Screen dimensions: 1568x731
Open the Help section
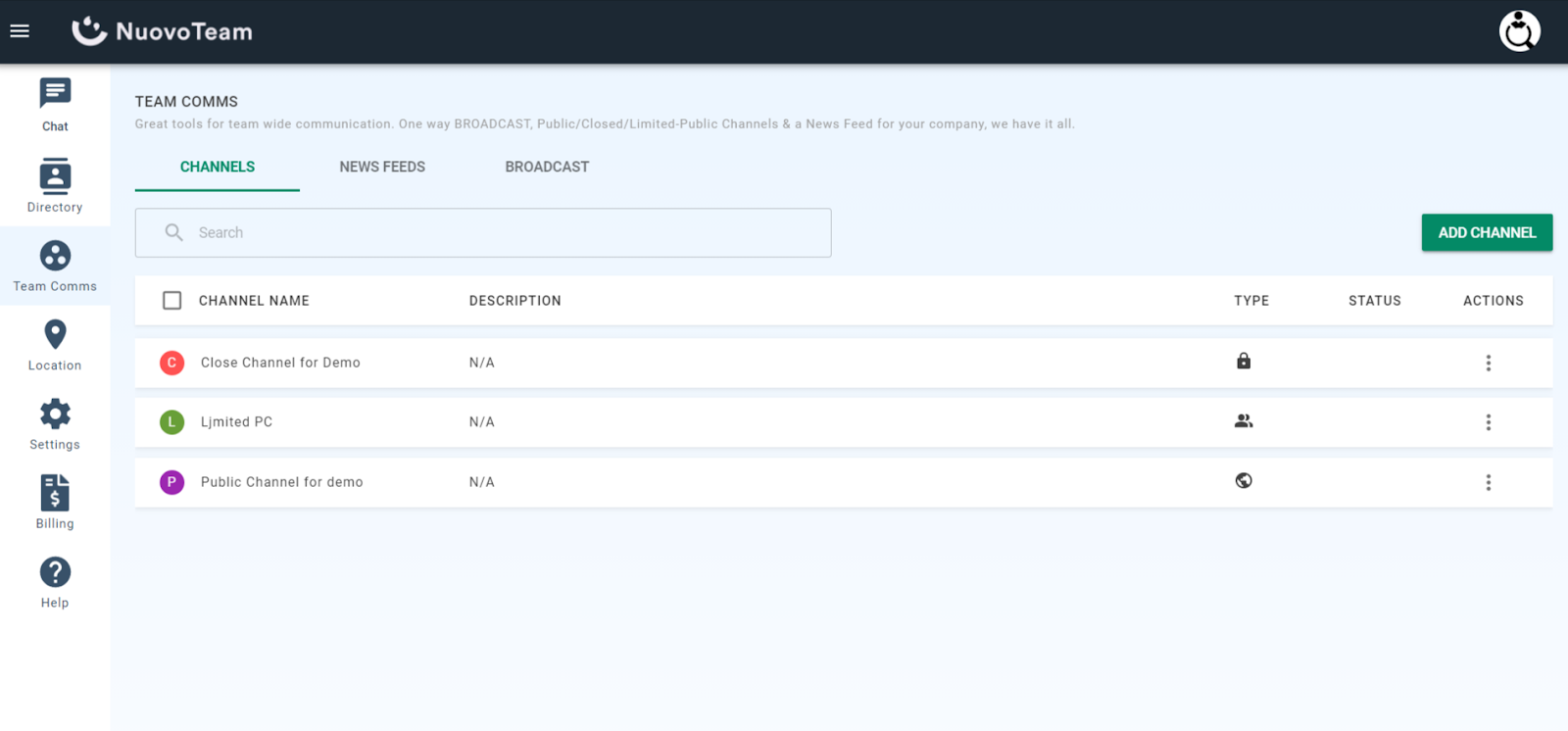pos(55,582)
